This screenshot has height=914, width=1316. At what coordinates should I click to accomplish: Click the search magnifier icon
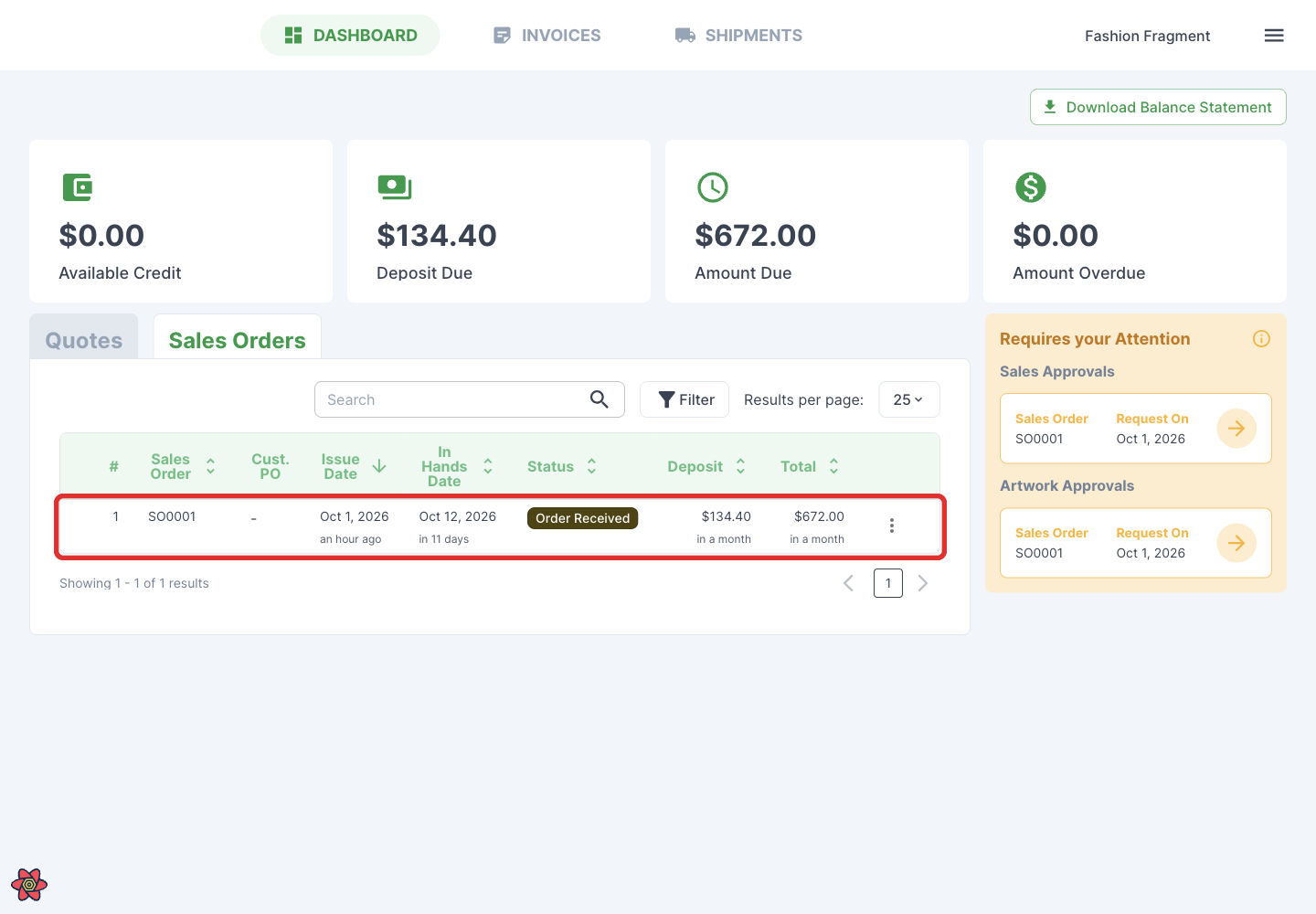pyautogui.click(x=600, y=399)
